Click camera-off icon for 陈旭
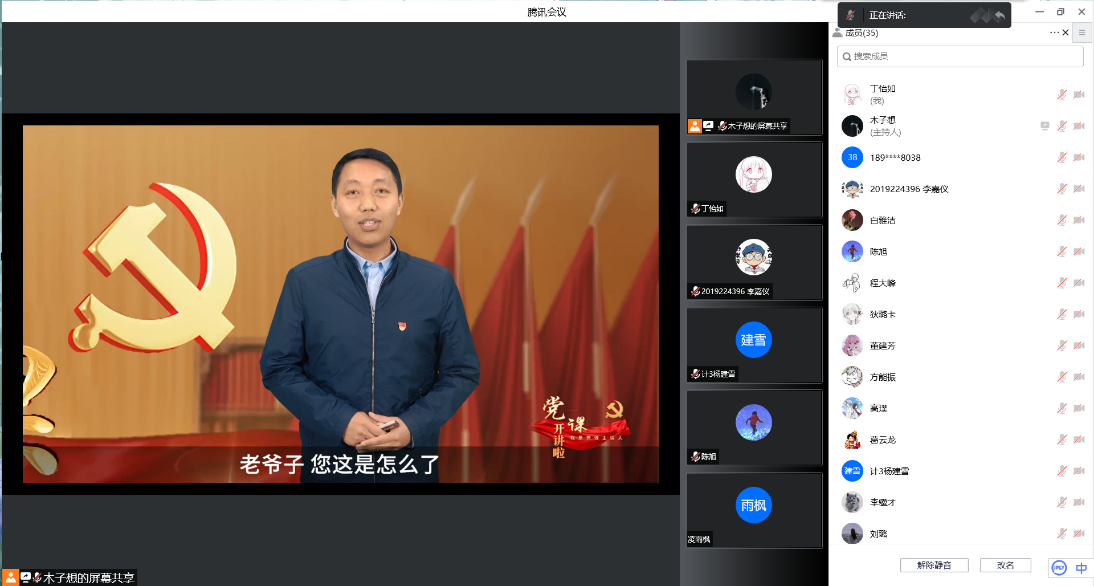The height and width of the screenshot is (586, 1094). tap(1079, 251)
